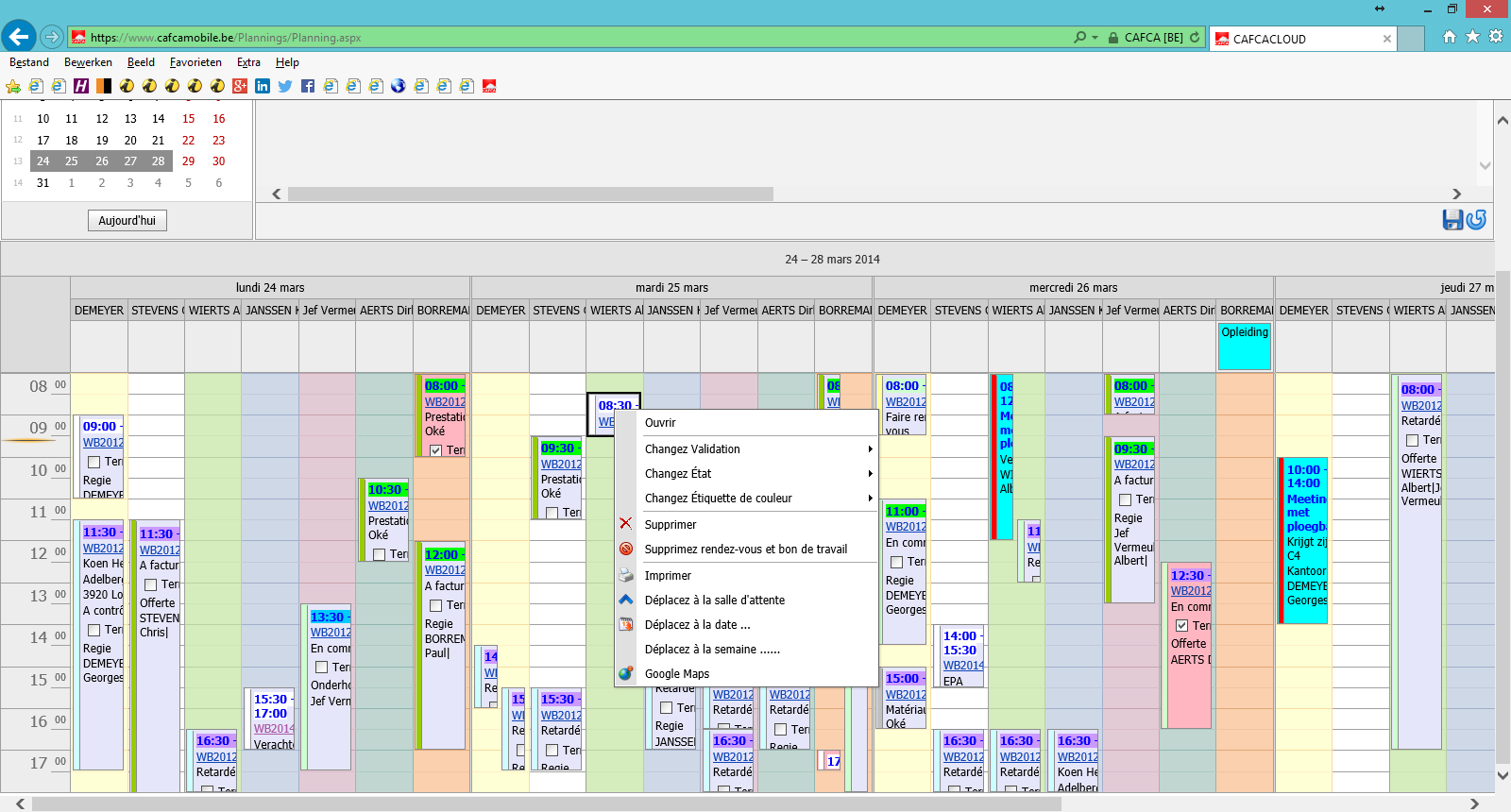Viewport: 1511px width, 812px height.
Task: Uncheck the checkbox in mercredi 12:30 appointment
Action: (x=1181, y=625)
